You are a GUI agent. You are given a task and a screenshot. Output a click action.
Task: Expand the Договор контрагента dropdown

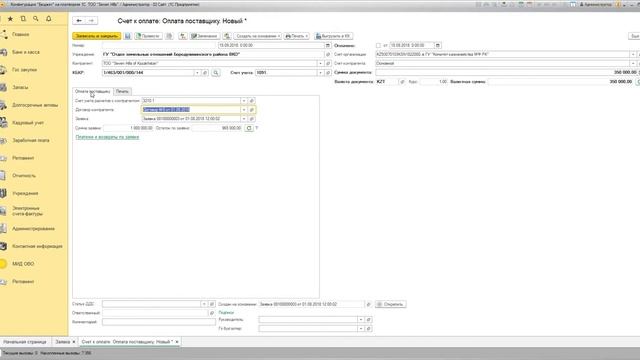coord(244,110)
